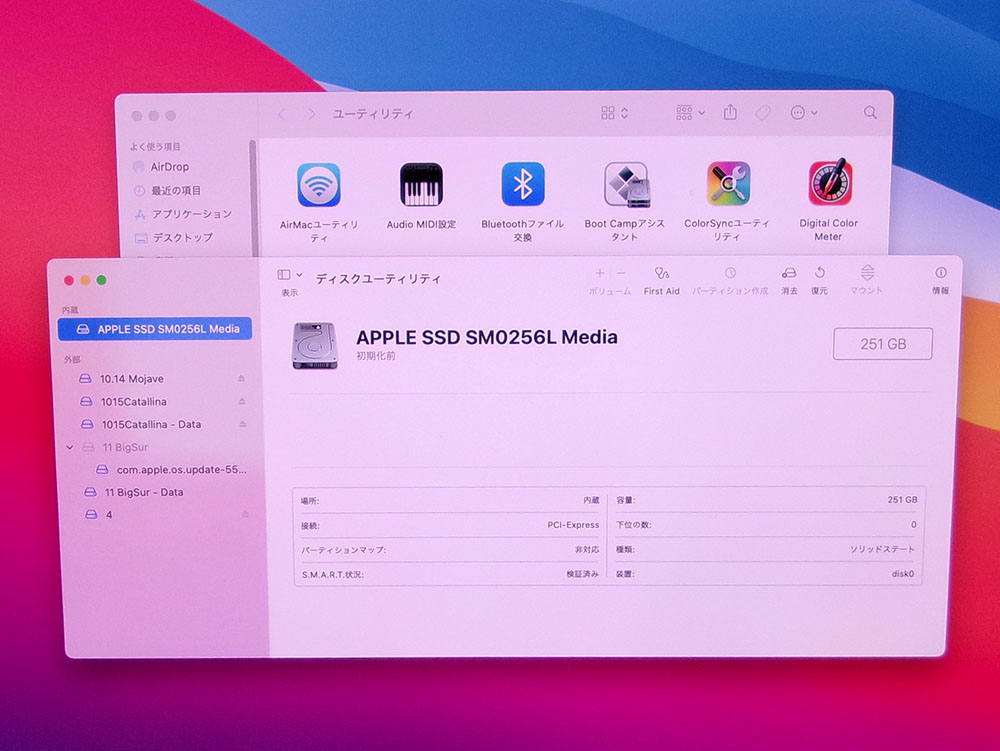Open ColorSyncユーティリティ icon in Finder
This screenshot has width=1000, height=751.
728,184
